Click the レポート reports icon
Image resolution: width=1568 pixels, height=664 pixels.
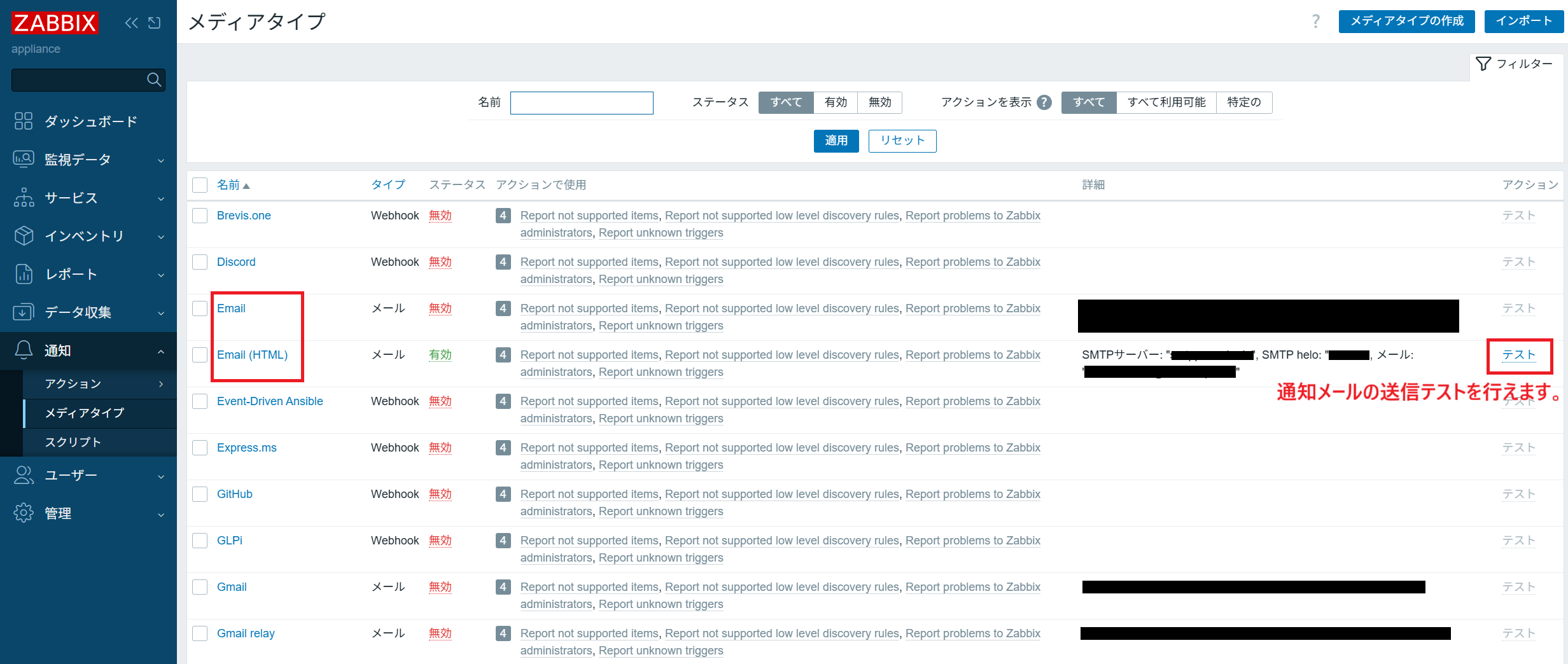[x=24, y=273]
